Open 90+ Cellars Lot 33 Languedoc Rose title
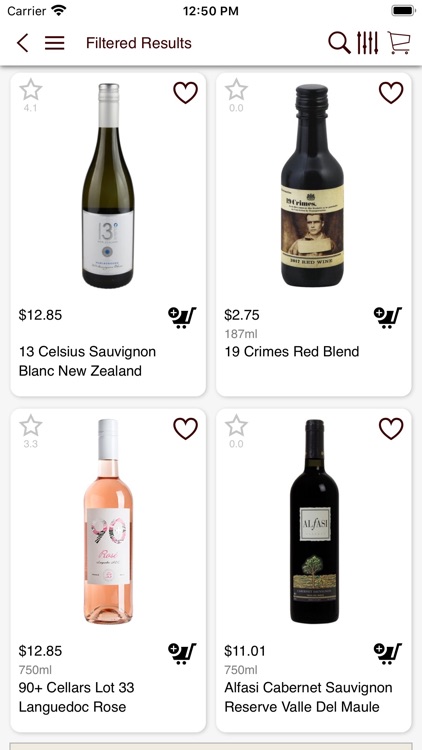The image size is (422, 750). click(x=77, y=697)
